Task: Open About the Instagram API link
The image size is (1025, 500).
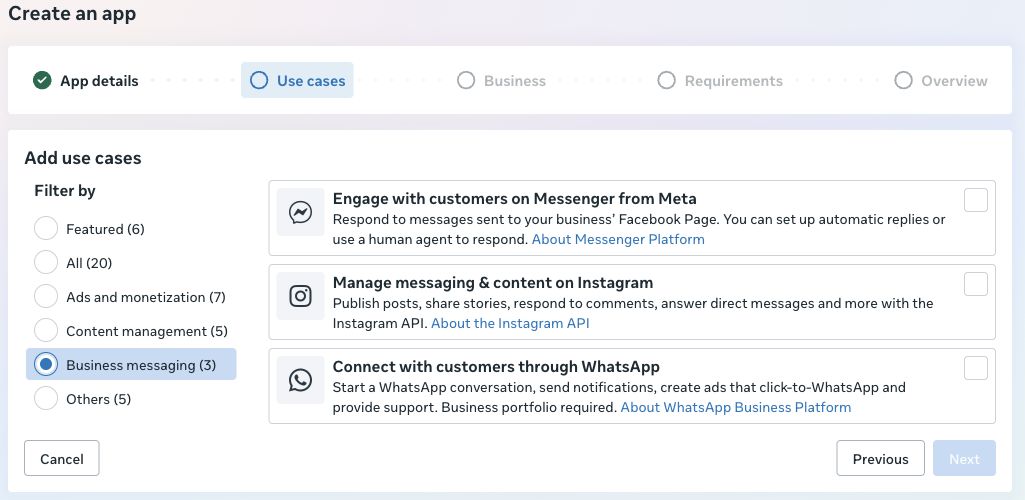Action: coord(510,323)
